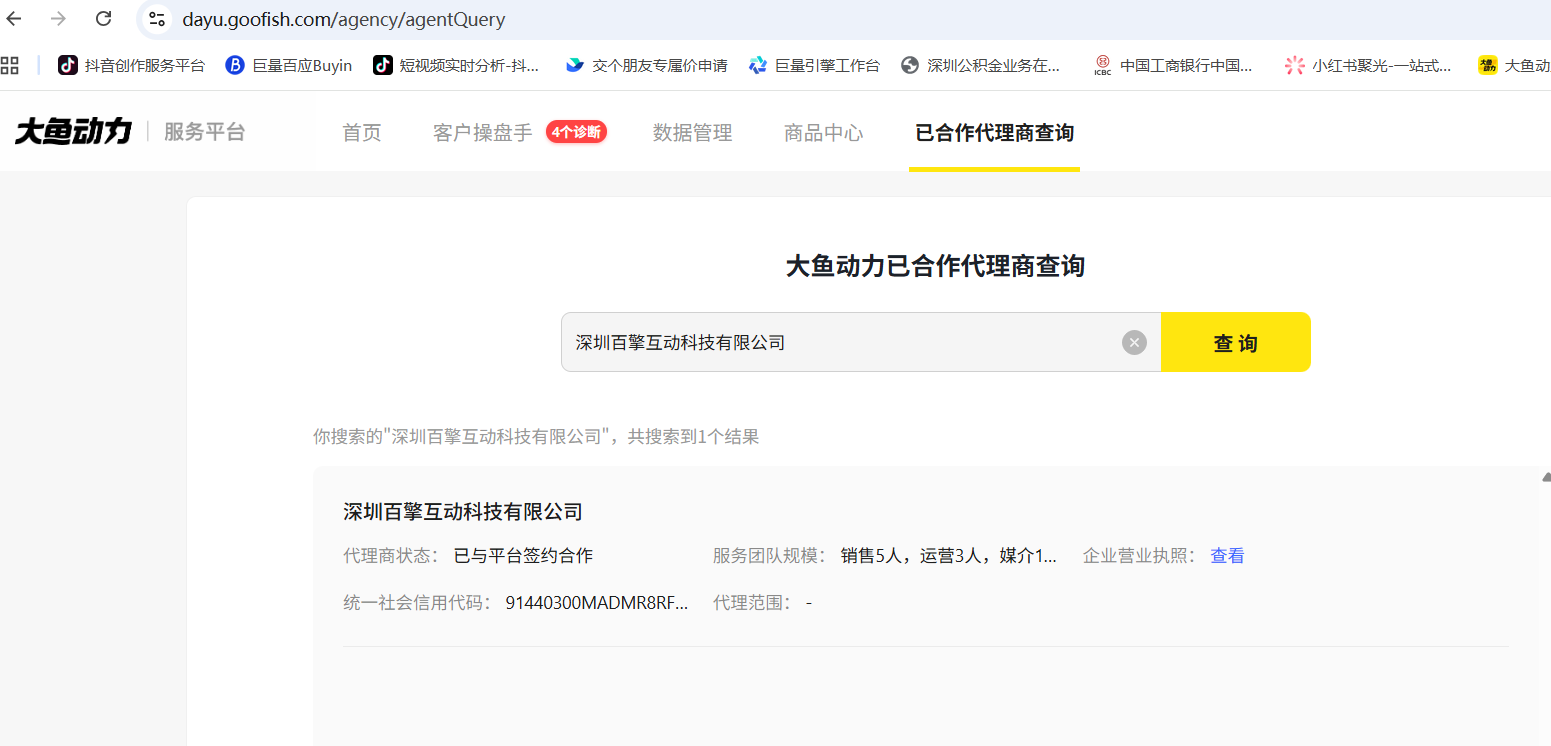Open the 抖音创作服务平台 bookmark
Viewport: 1551px width, 746px height.
[131, 66]
